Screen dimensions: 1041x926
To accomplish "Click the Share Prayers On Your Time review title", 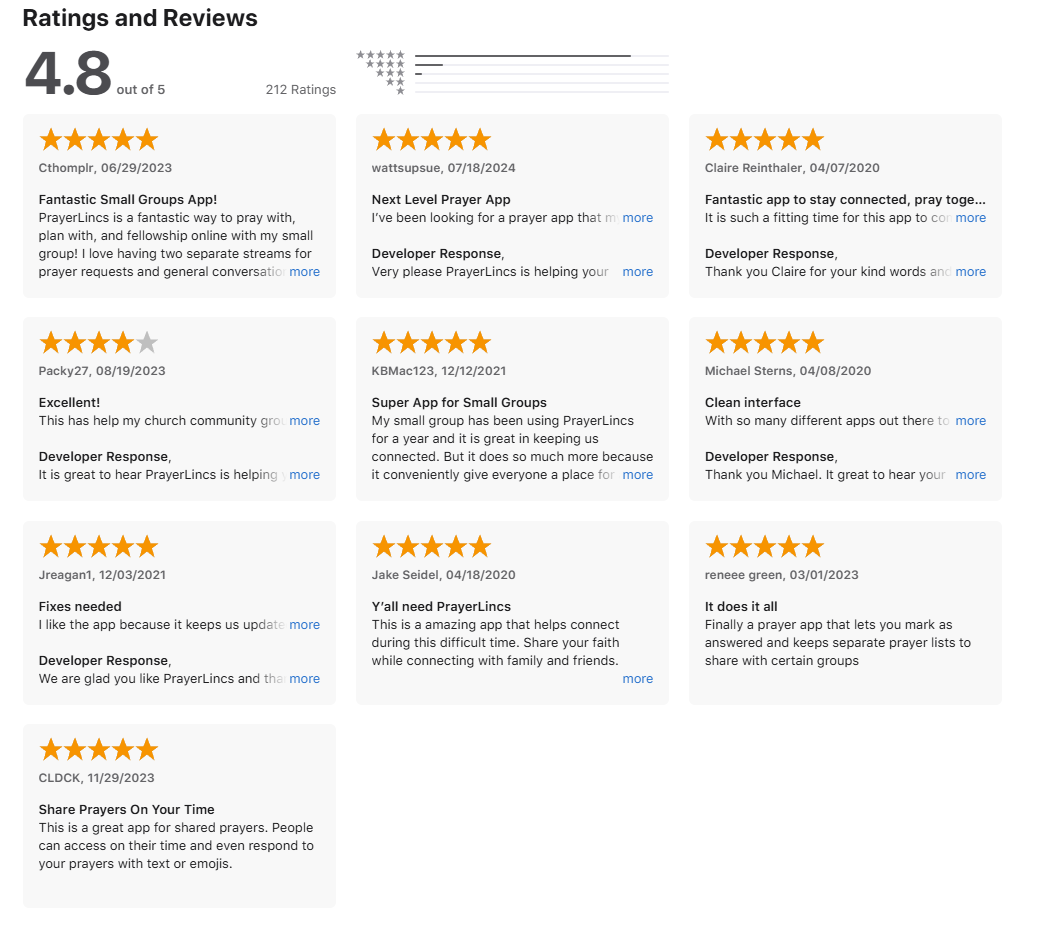I will [126, 810].
